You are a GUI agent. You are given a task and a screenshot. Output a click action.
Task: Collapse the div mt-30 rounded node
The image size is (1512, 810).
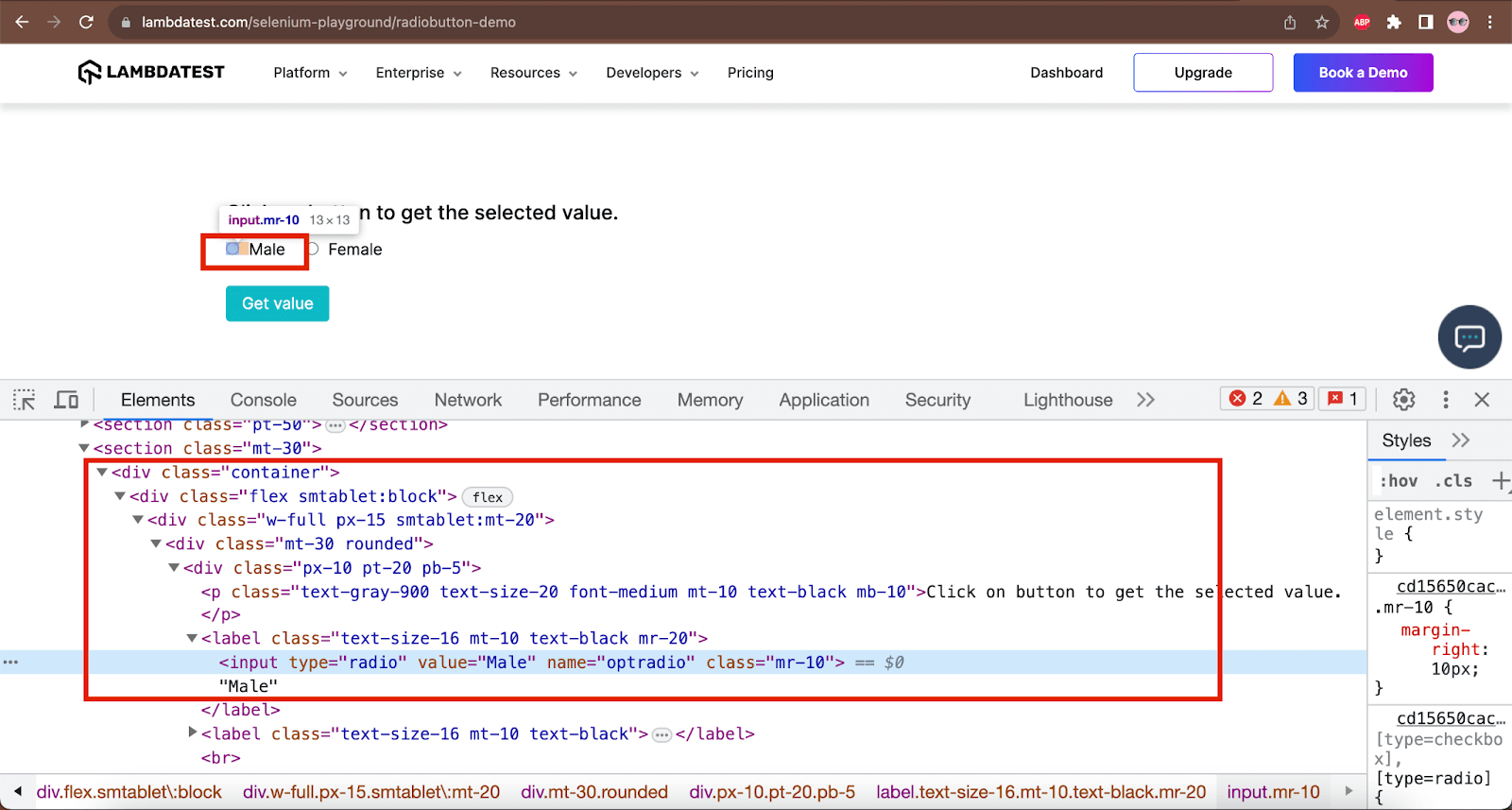click(156, 544)
